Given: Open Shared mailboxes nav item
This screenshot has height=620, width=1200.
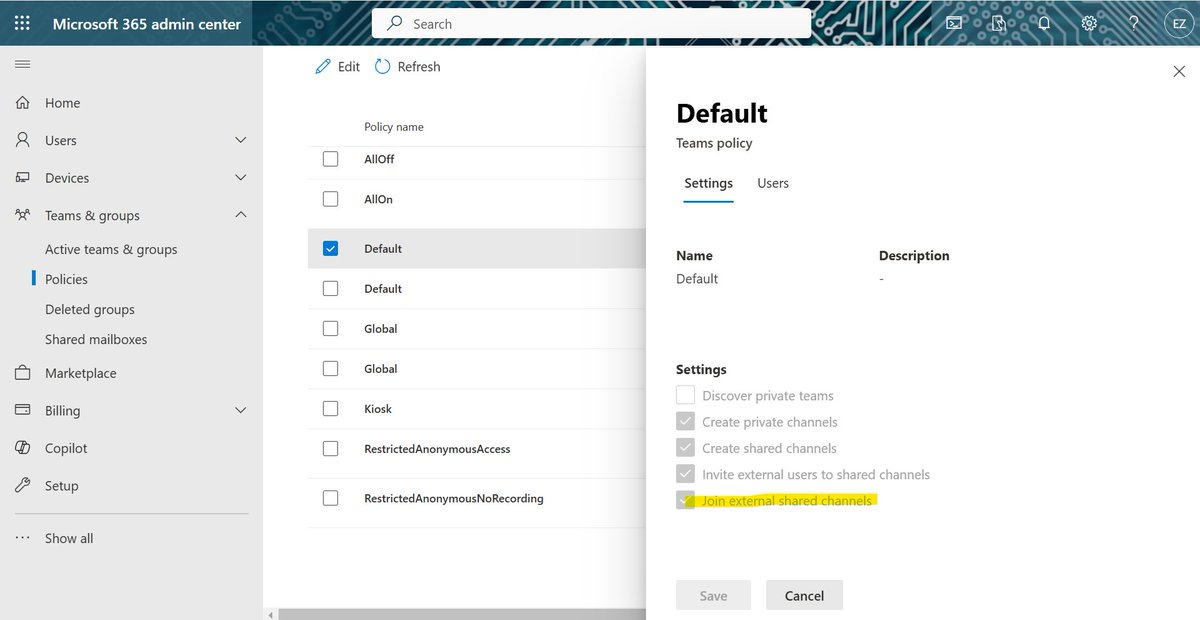Looking at the screenshot, I should pos(96,339).
